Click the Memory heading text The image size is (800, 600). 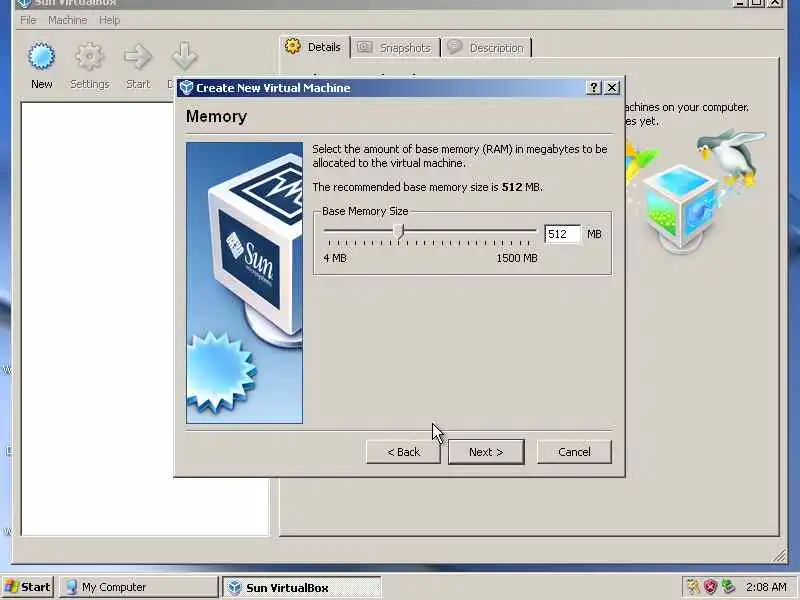pyautogui.click(x=216, y=116)
